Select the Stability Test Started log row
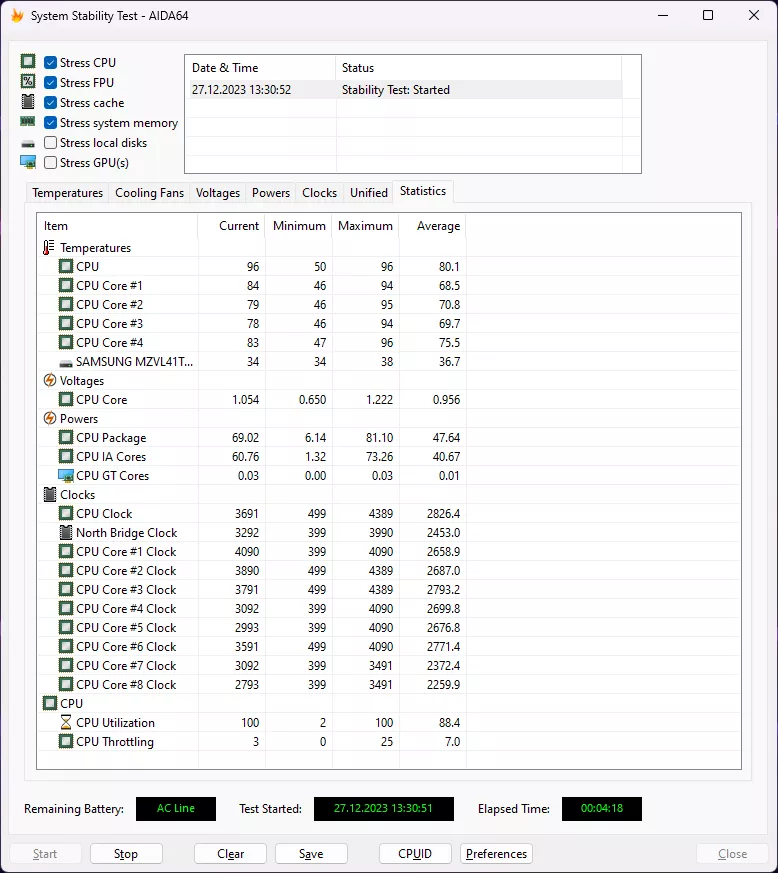 pyautogui.click(x=405, y=90)
